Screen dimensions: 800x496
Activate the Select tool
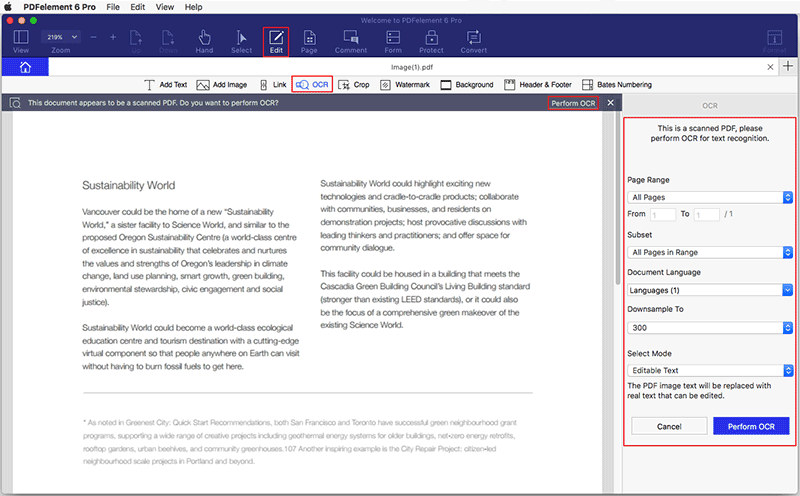(241, 41)
